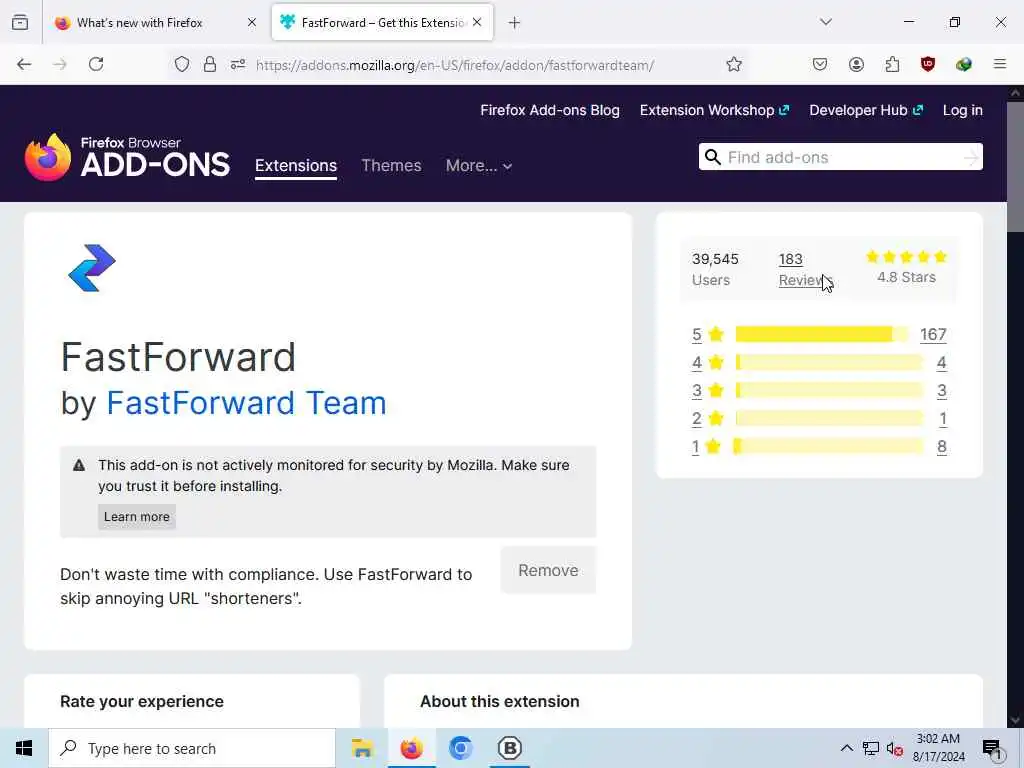The width and height of the screenshot is (1024, 768).
Task: Reload the current page
Action: click(x=96, y=64)
